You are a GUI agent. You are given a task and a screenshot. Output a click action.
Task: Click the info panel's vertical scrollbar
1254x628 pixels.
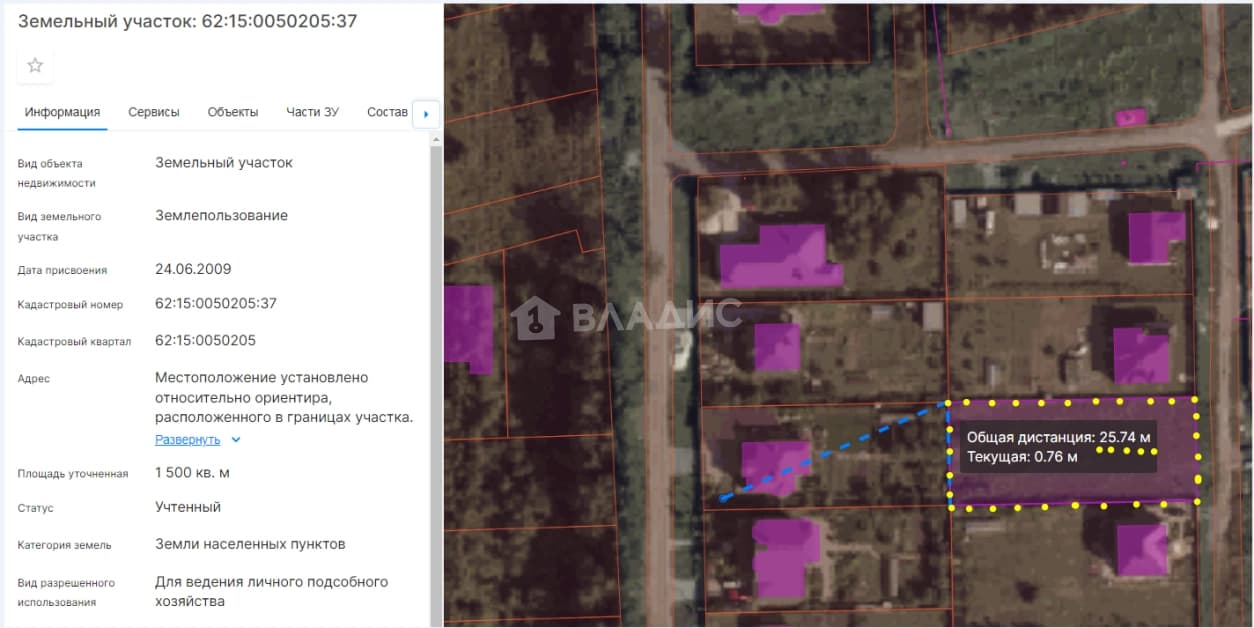pos(435,380)
